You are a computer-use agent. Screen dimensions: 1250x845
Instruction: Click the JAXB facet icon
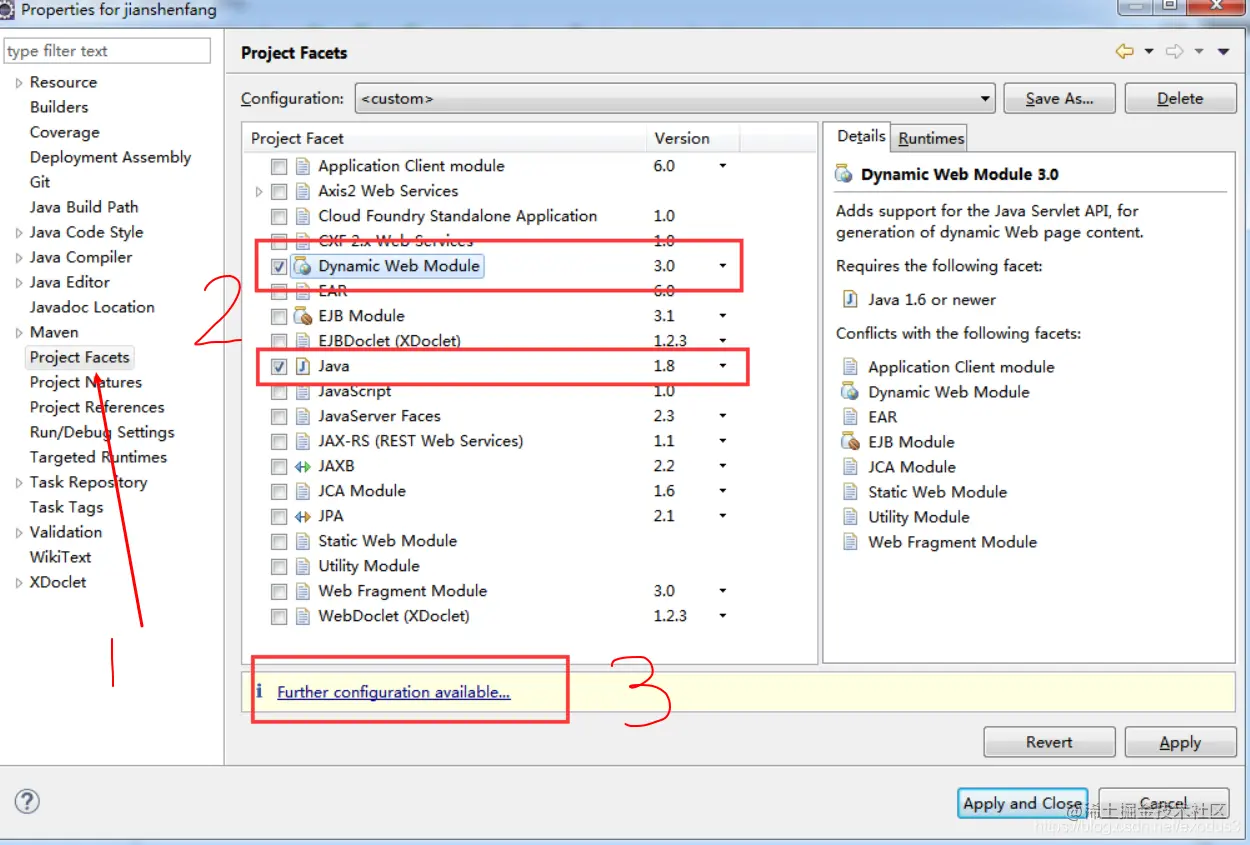click(x=303, y=466)
